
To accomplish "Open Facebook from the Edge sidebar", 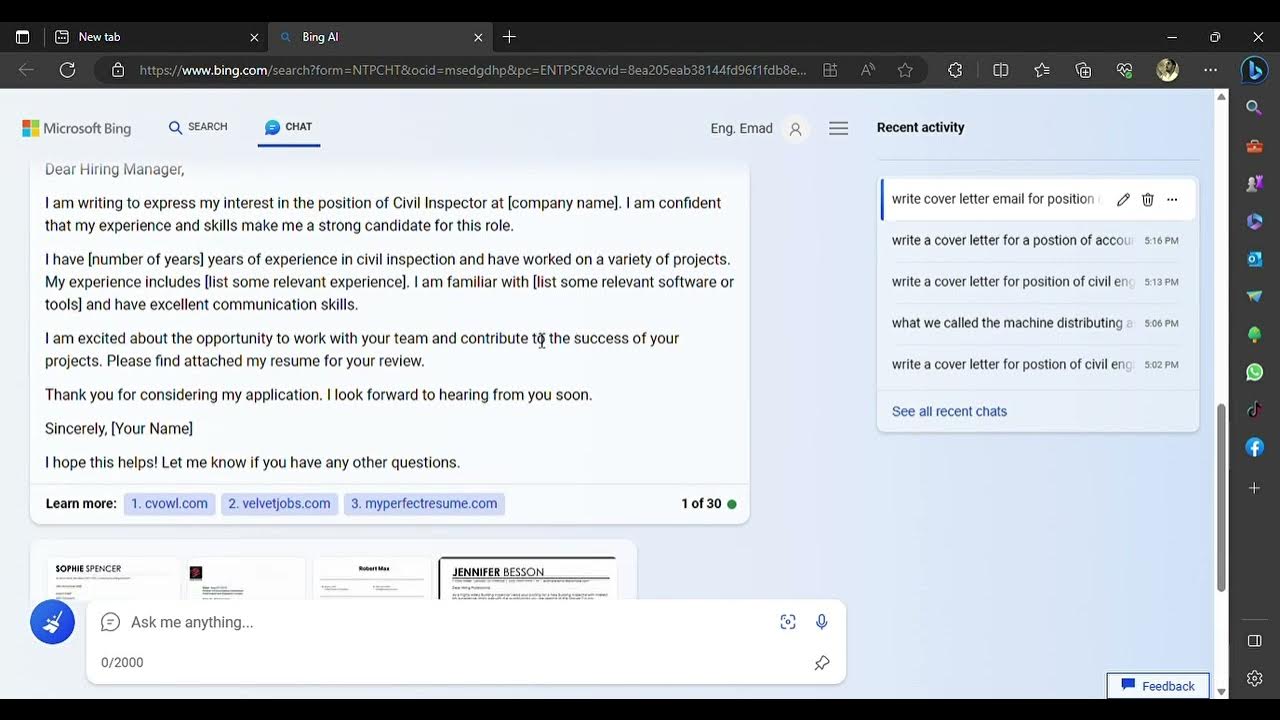I will pos(1254,447).
